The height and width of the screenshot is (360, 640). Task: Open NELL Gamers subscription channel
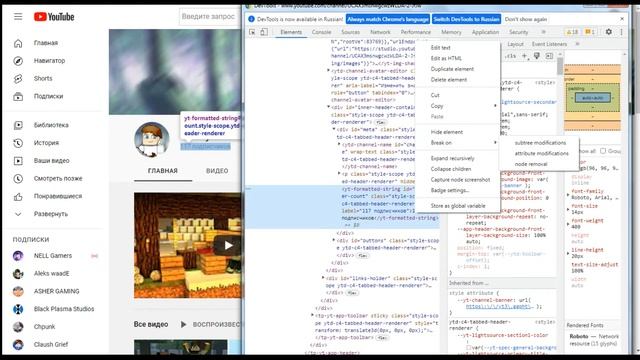point(53,256)
